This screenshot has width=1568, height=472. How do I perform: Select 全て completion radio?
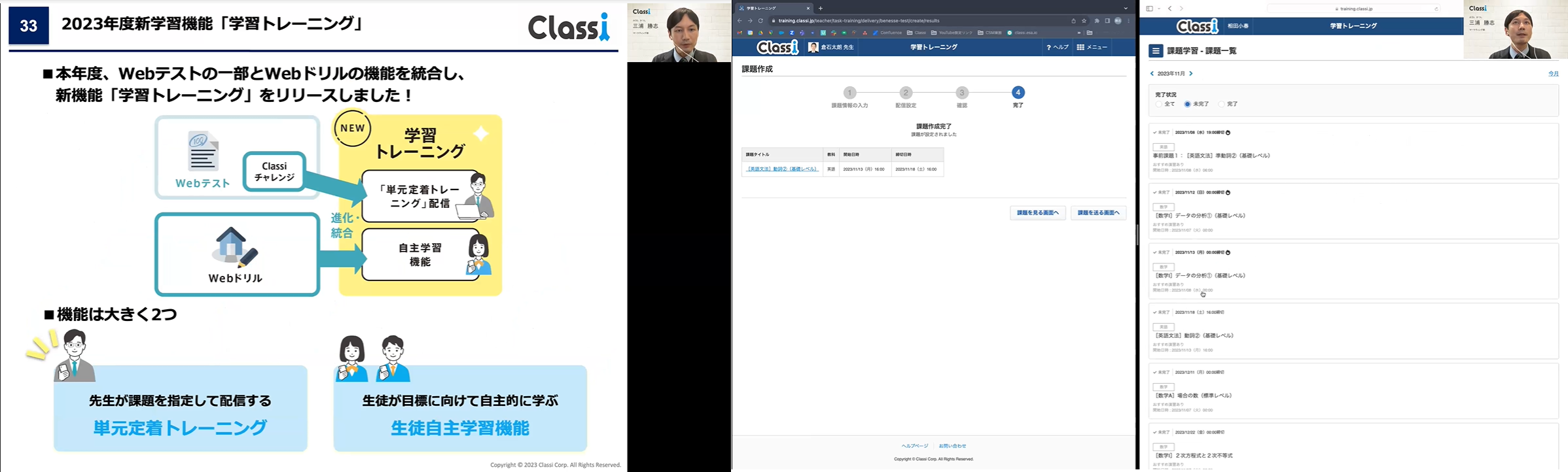click(x=1159, y=104)
